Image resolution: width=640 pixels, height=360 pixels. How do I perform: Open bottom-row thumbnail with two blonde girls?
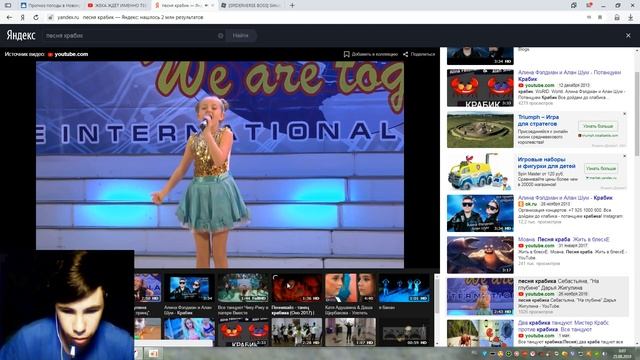(189, 329)
